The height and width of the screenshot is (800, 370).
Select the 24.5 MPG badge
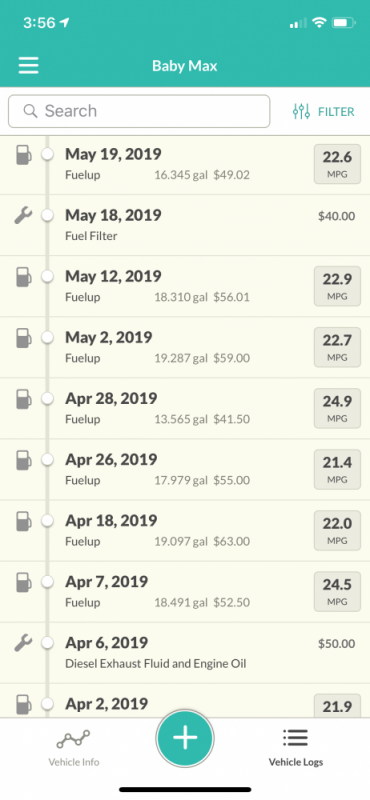tap(337, 591)
